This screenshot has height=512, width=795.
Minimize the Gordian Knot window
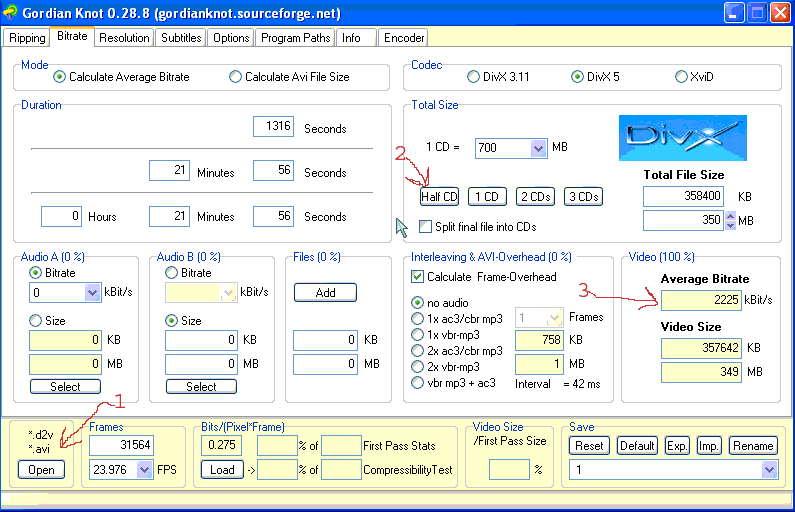(x=734, y=13)
